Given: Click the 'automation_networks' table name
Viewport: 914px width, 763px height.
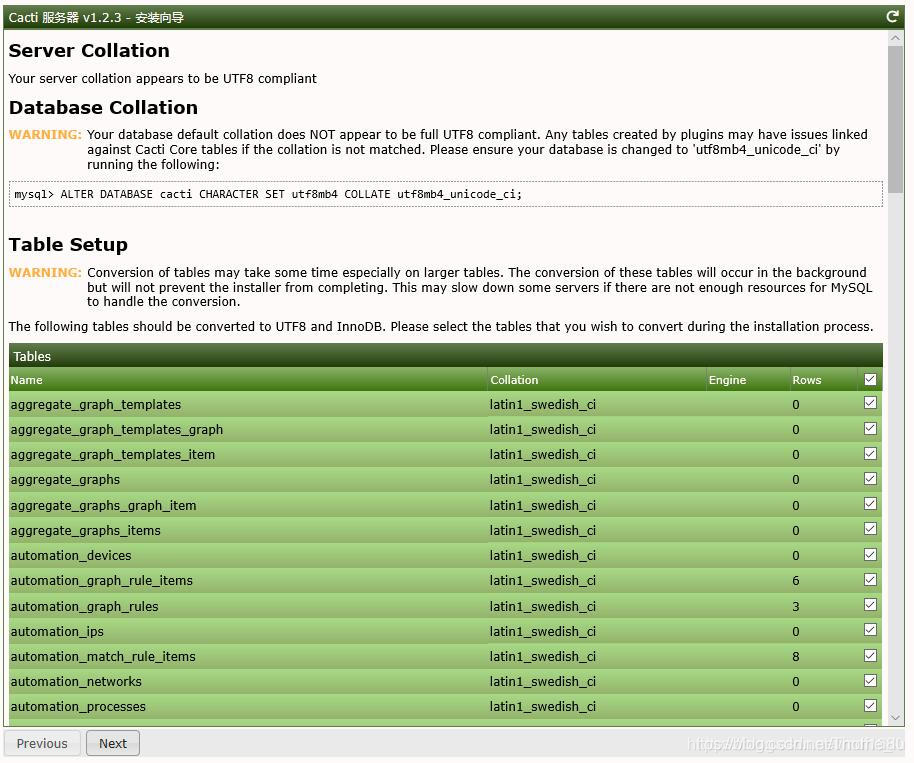Looking at the screenshot, I should (76, 681).
